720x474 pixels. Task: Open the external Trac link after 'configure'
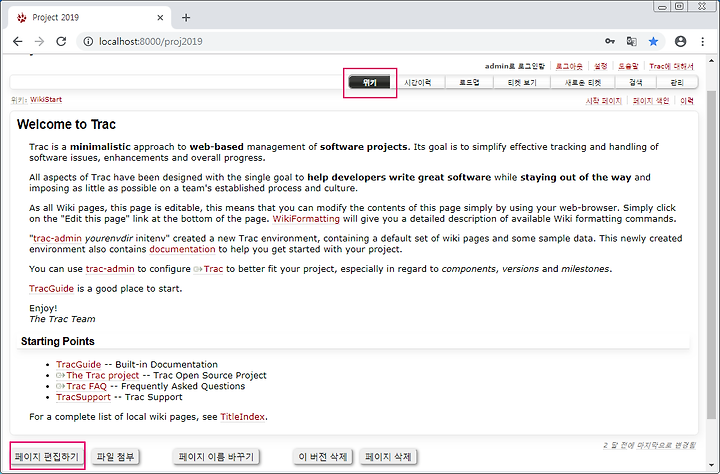pyautogui.click(x=208, y=269)
